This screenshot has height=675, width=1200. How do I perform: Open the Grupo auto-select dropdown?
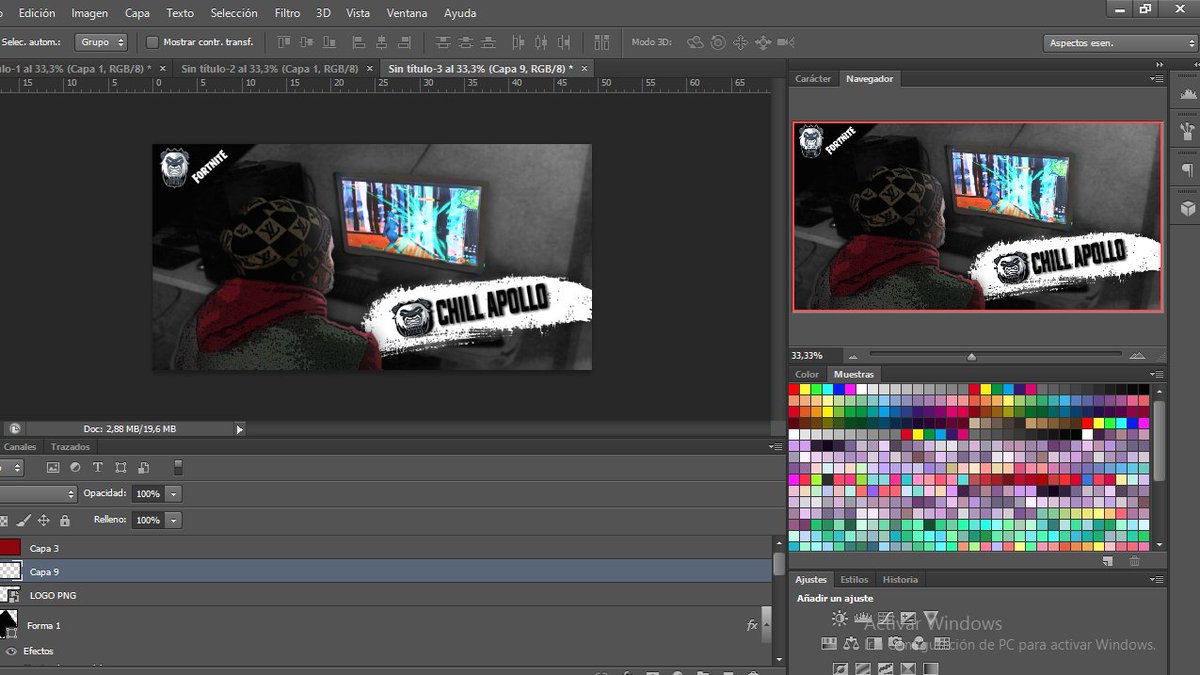coord(103,42)
